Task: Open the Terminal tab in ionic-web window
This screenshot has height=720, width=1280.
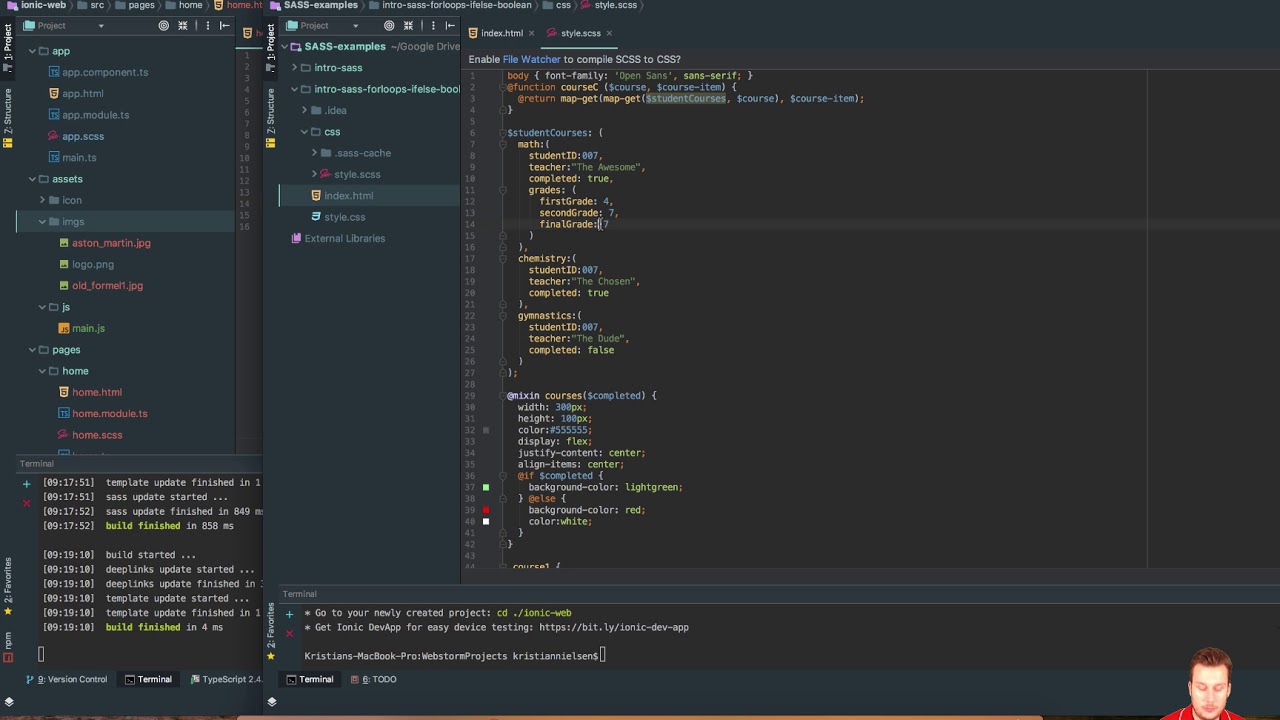Action: (x=148, y=680)
